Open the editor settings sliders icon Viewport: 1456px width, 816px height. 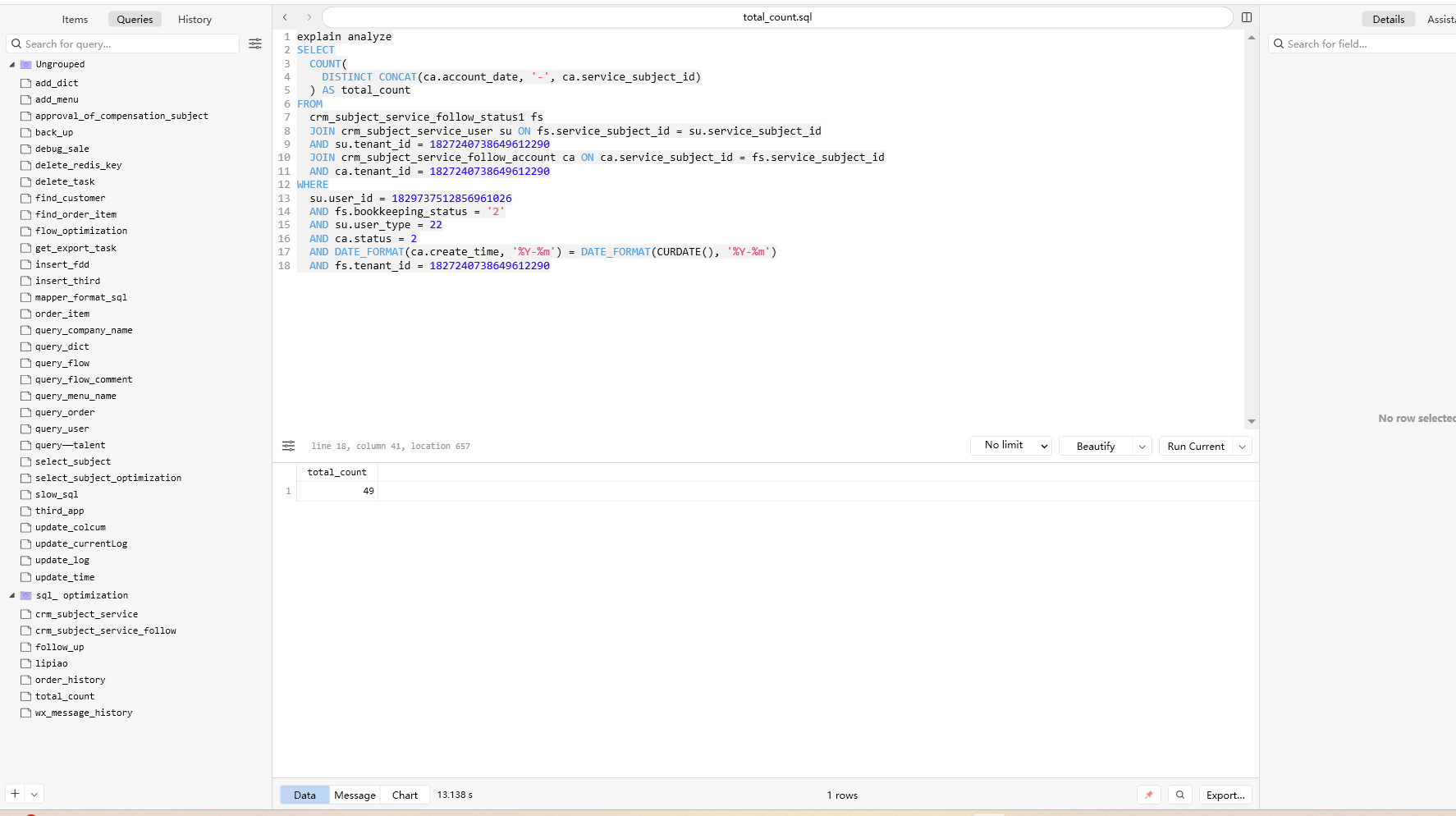[x=288, y=446]
